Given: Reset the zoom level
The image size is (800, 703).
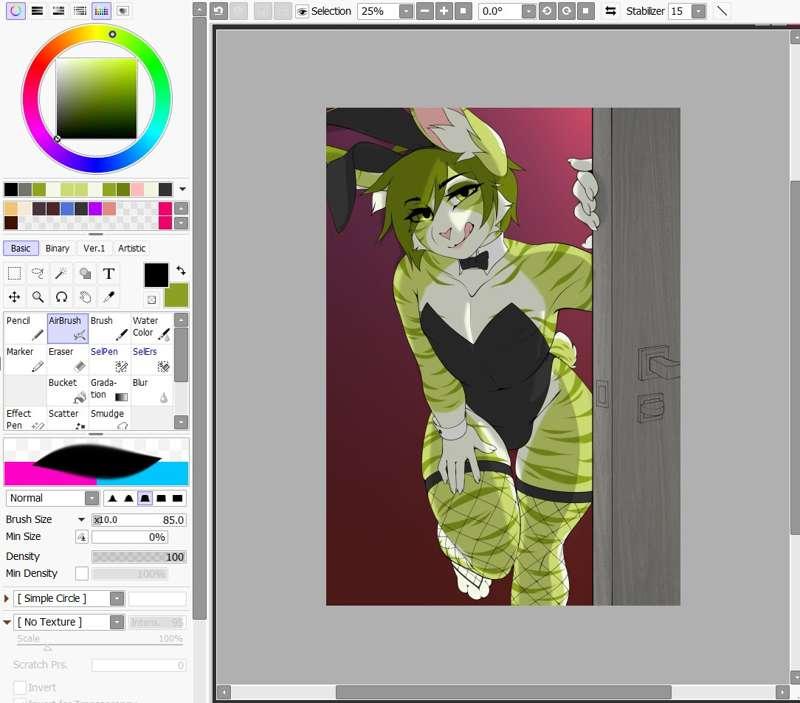Looking at the screenshot, I should pos(463,11).
